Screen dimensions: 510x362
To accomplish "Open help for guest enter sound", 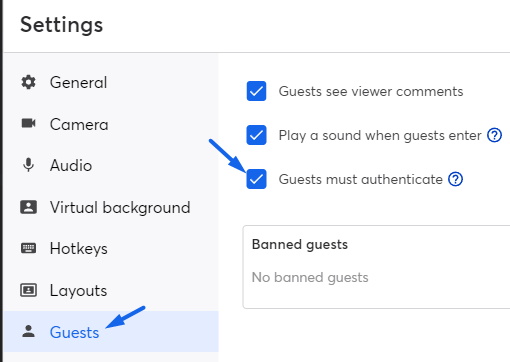I will [x=494, y=135].
